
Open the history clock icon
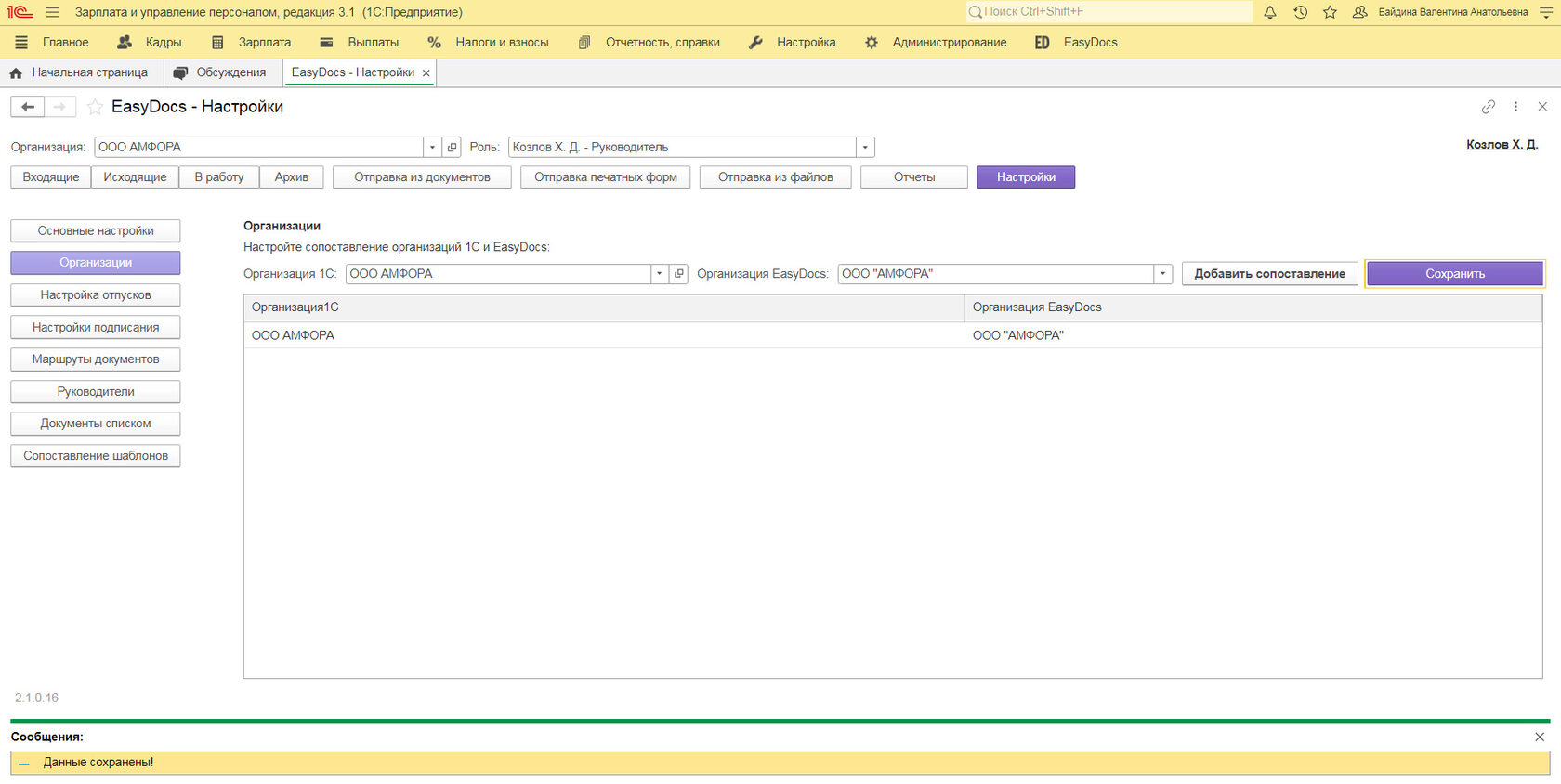[1300, 12]
